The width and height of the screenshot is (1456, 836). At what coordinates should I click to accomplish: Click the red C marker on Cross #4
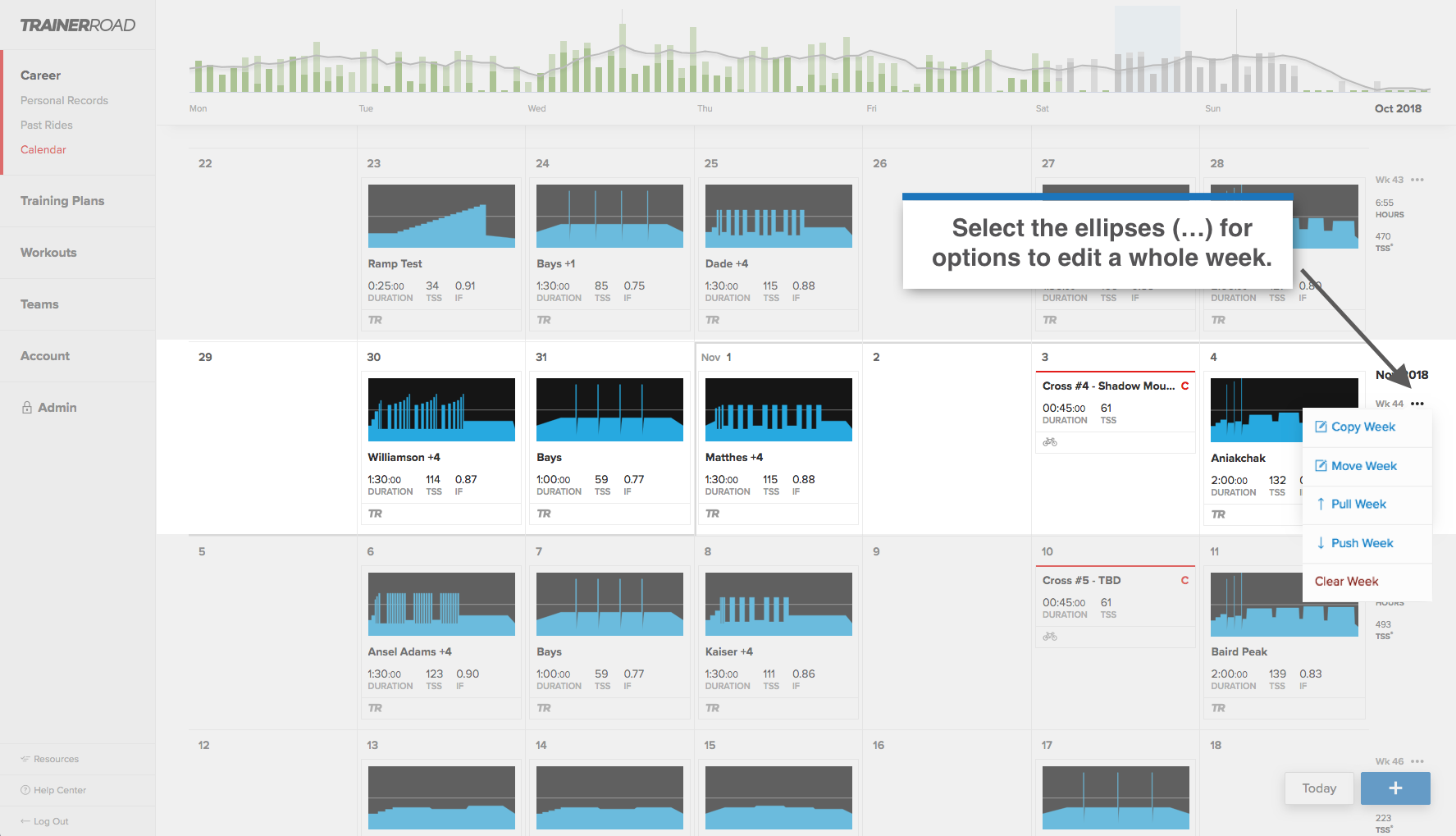(1184, 386)
